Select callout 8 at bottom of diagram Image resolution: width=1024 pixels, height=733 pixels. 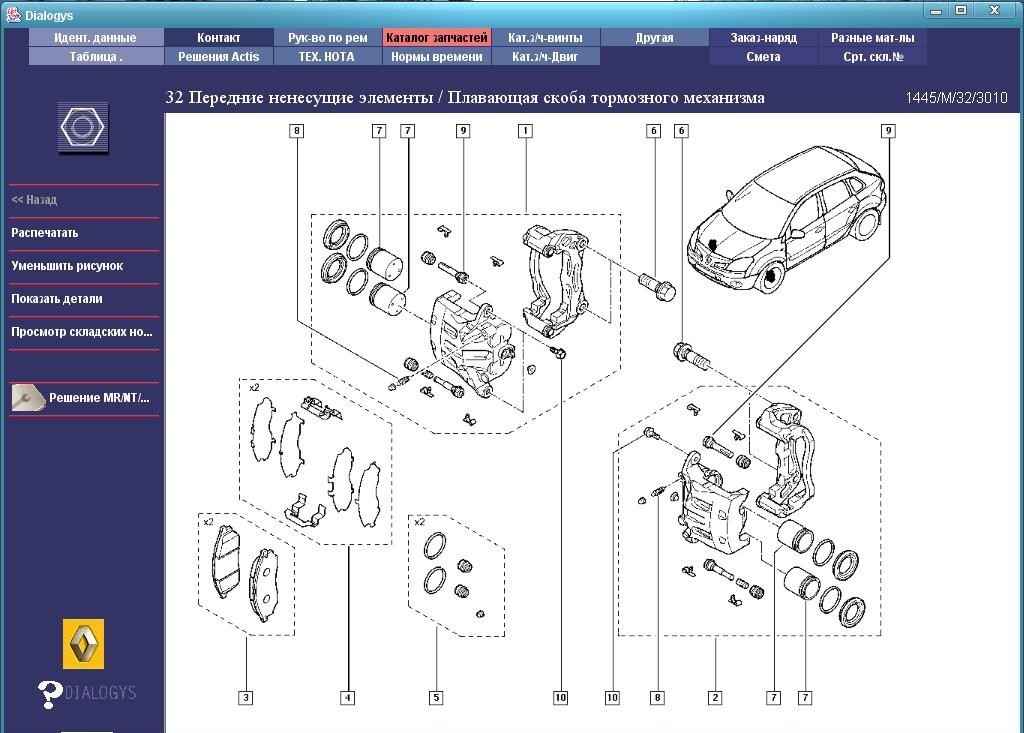pos(658,698)
